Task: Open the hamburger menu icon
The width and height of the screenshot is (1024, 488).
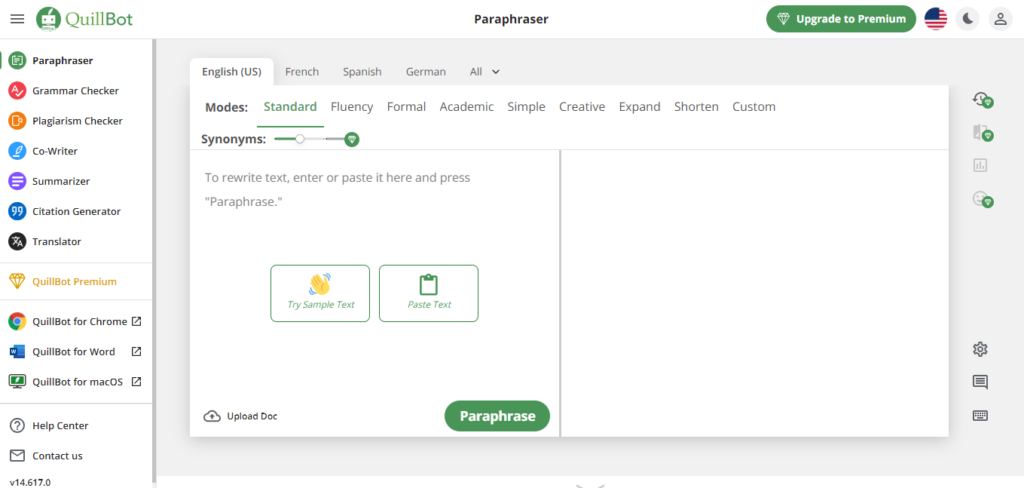Action: [17, 19]
